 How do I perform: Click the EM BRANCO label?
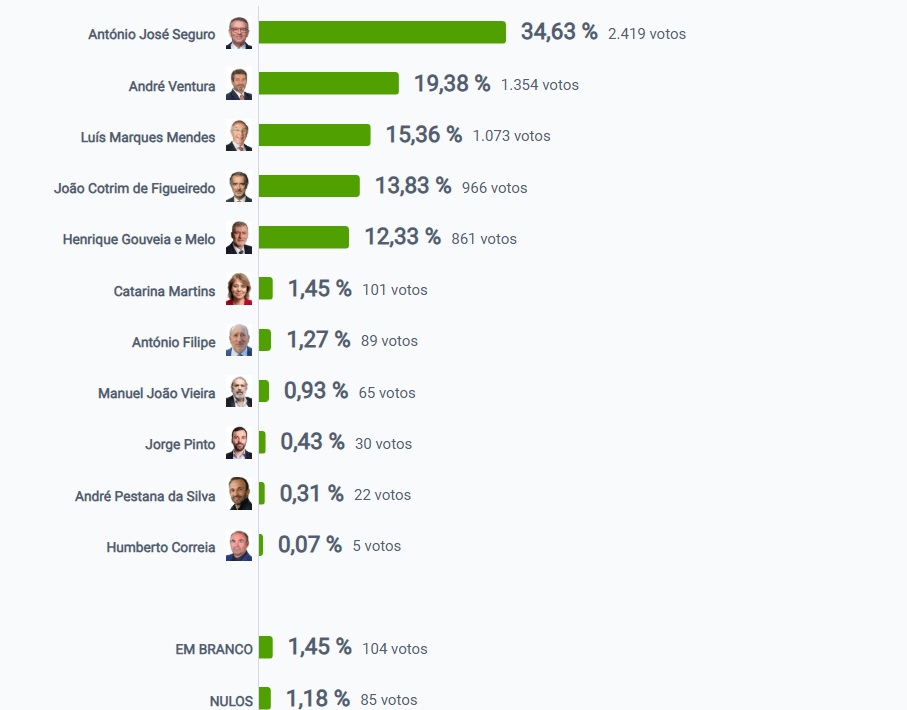214,649
